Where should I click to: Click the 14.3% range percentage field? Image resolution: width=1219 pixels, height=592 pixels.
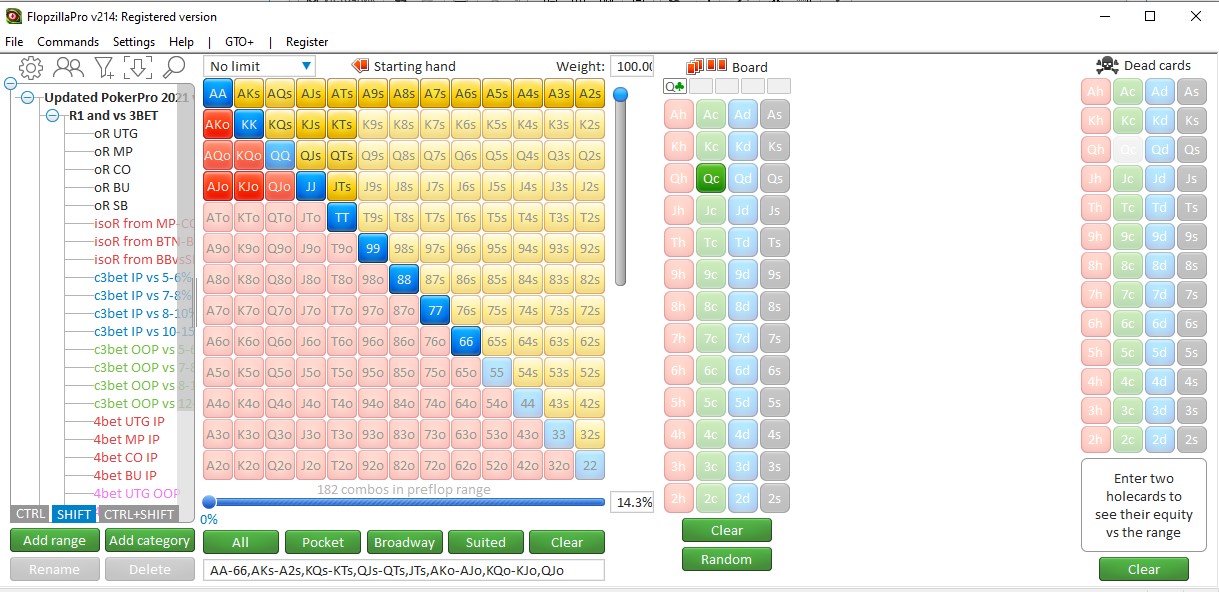tap(632, 502)
